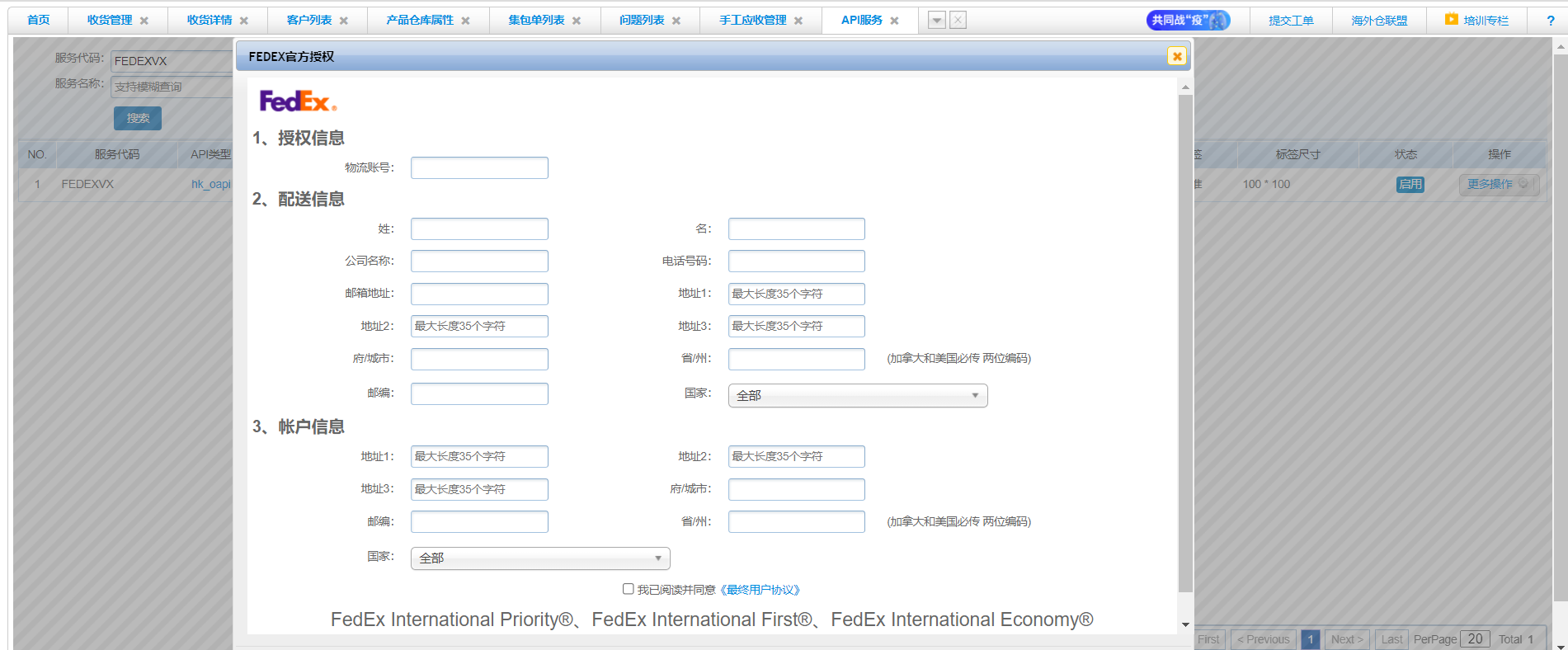
Task: Close the 收货管理 tab with its x icon
Action: click(x=144, y=21)
